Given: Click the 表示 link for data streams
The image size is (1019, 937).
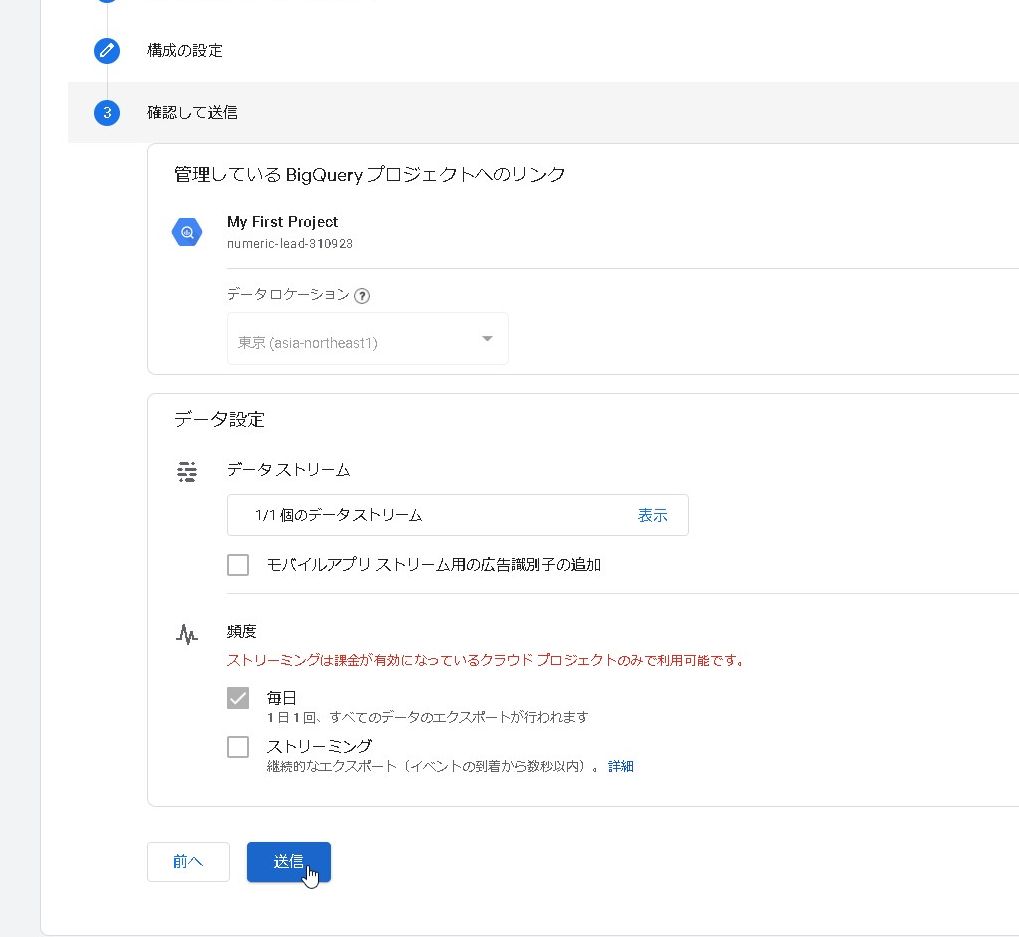Looking at the screenshot, I should click(652, 516).
